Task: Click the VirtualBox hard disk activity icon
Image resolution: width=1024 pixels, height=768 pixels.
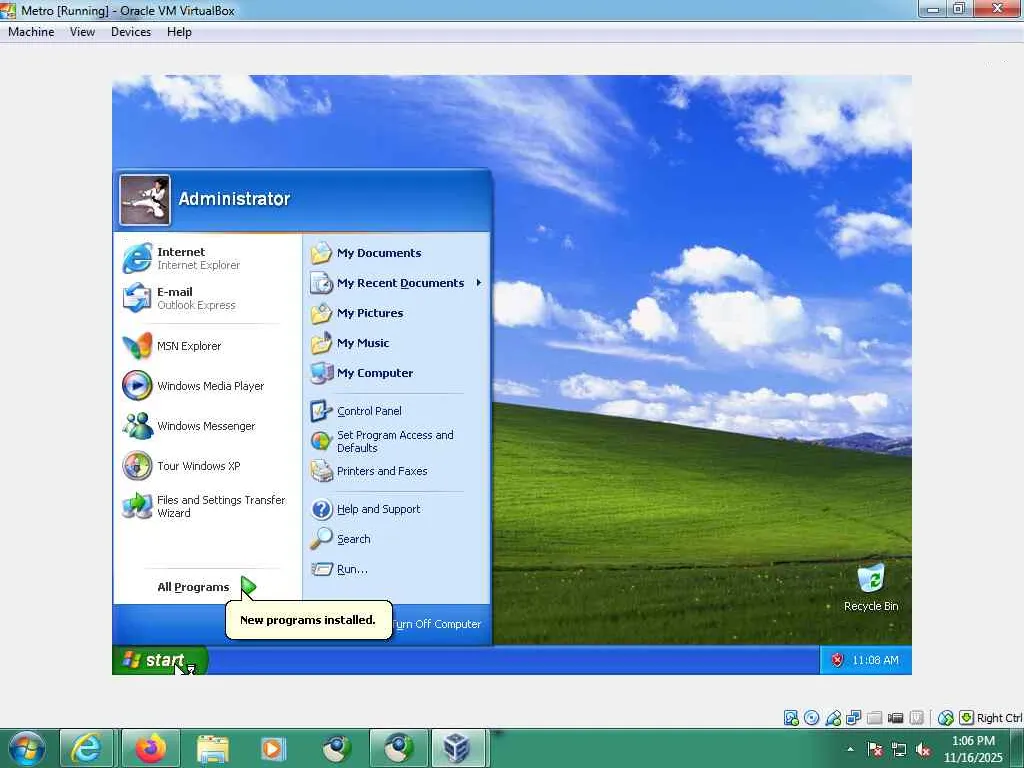Action: tap(791, 718)
